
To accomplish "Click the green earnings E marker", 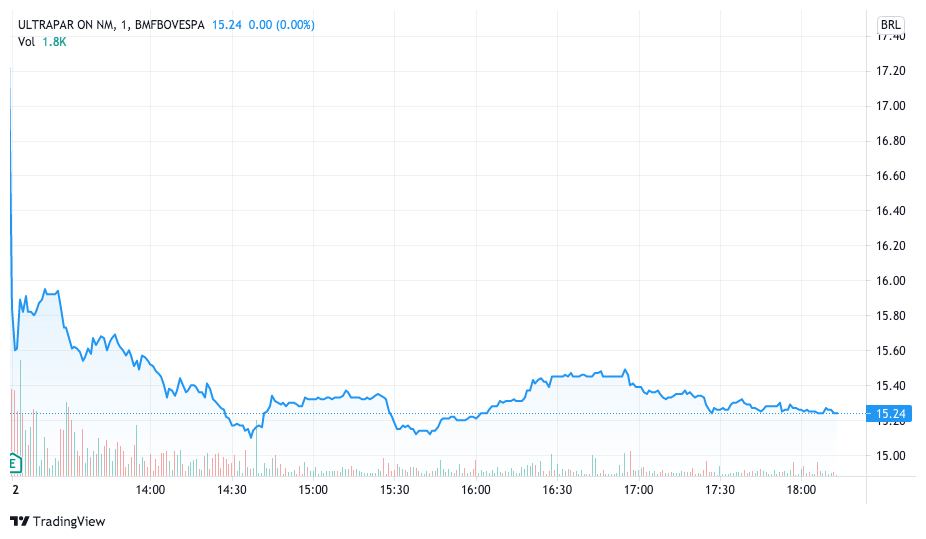I will tap(13, 463).
